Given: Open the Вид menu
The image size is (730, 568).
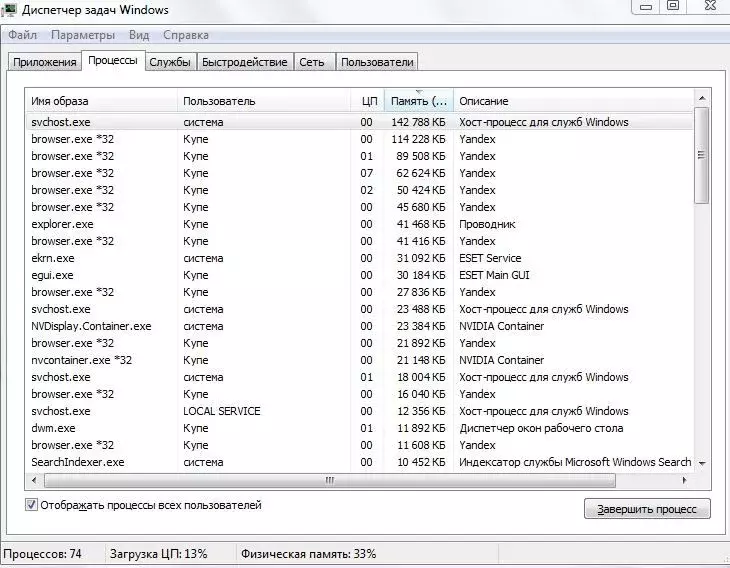Looking at the screenshot, I should [x=139, y=35].
